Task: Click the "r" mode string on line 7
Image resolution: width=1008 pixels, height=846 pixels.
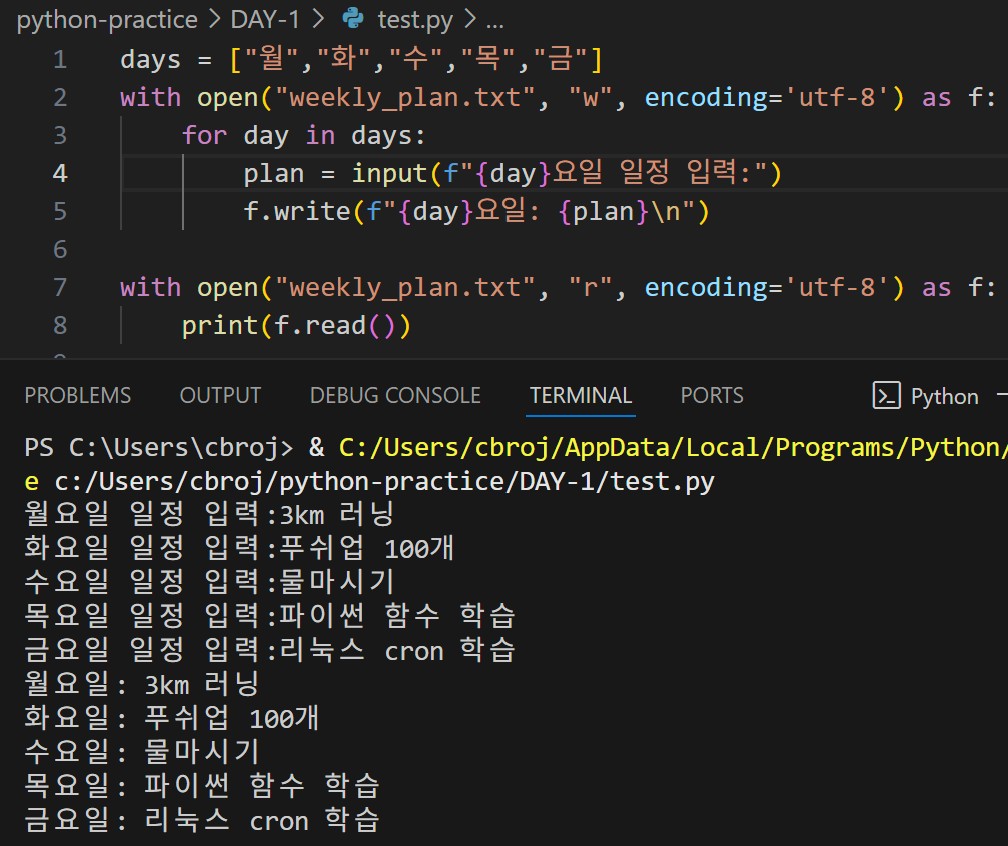Action: tap(590, 287)
